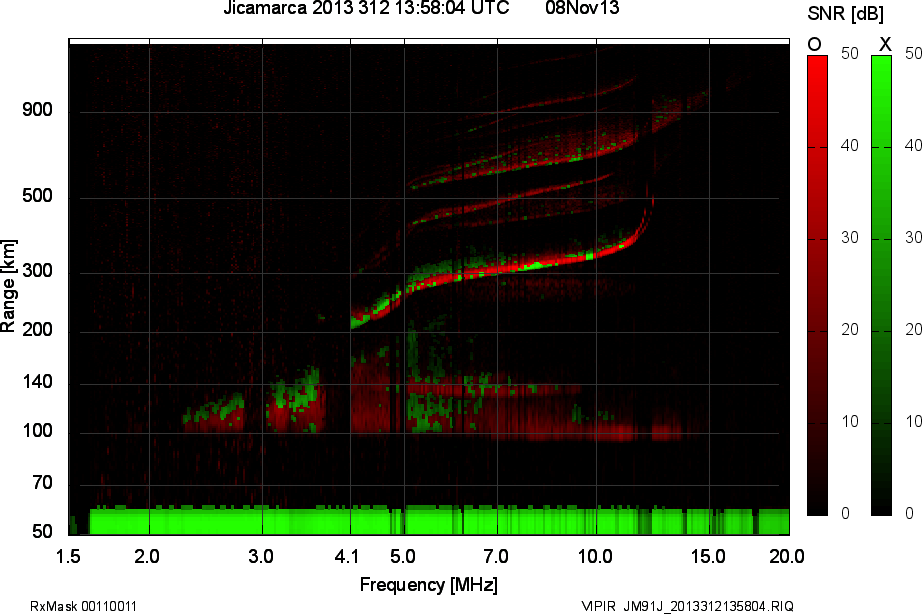The width and height of the screenshot is (922, 614).
Task: Click the 'O' label above the red bar
Action: pos(814,44)
